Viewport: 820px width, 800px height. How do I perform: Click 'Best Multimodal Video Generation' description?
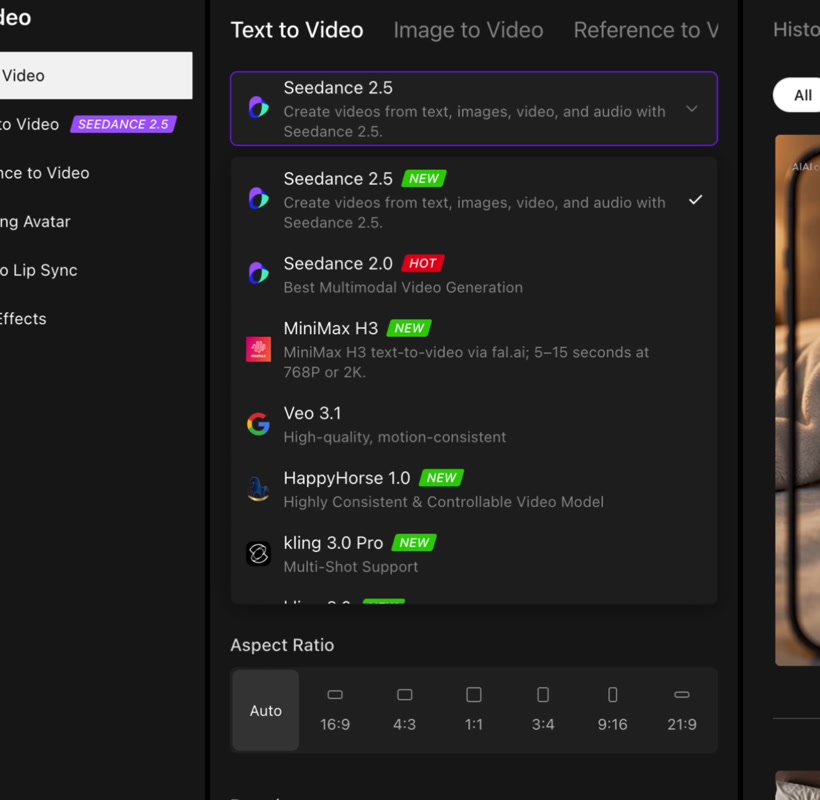403,287
